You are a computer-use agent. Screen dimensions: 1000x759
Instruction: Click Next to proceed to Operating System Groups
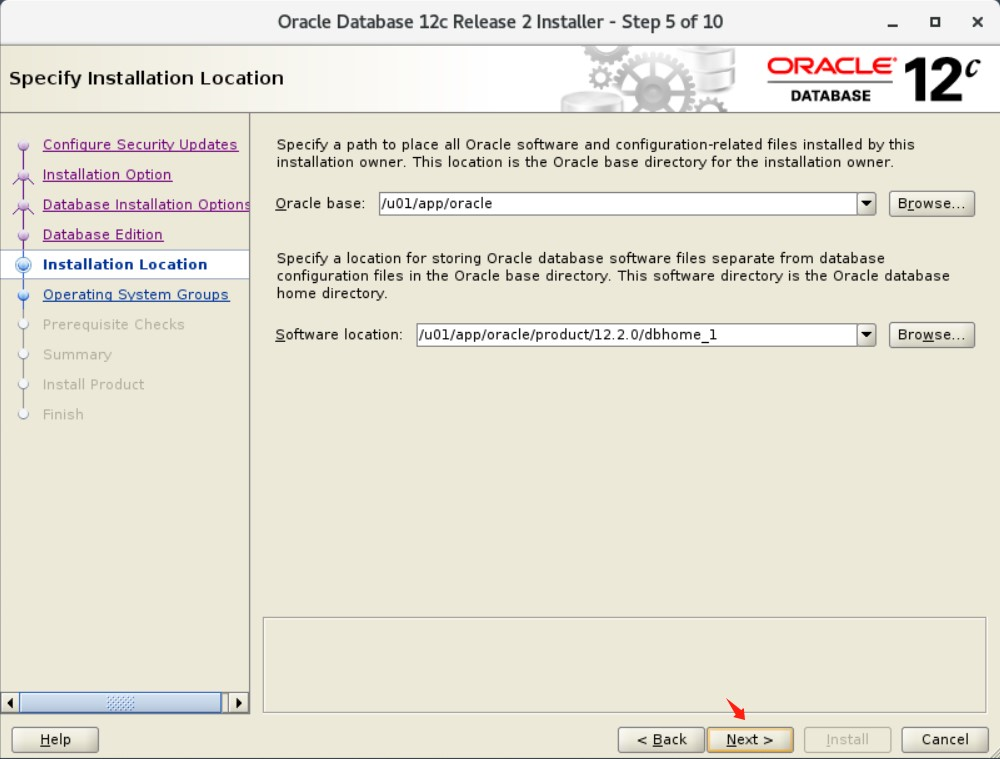[750, 739]
